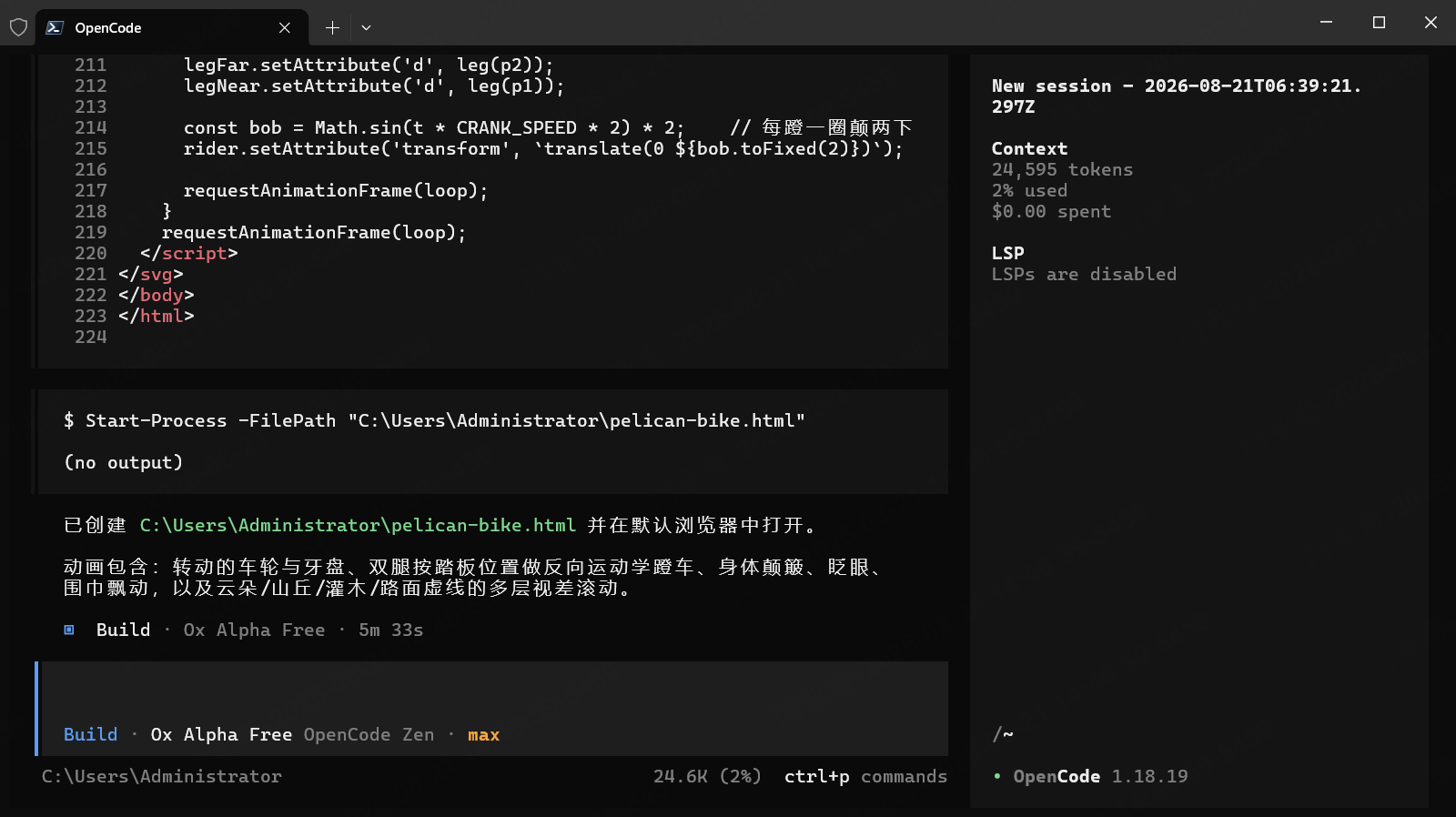Click the PowerShell icon on the OpenCode tab

pos(55,27)
